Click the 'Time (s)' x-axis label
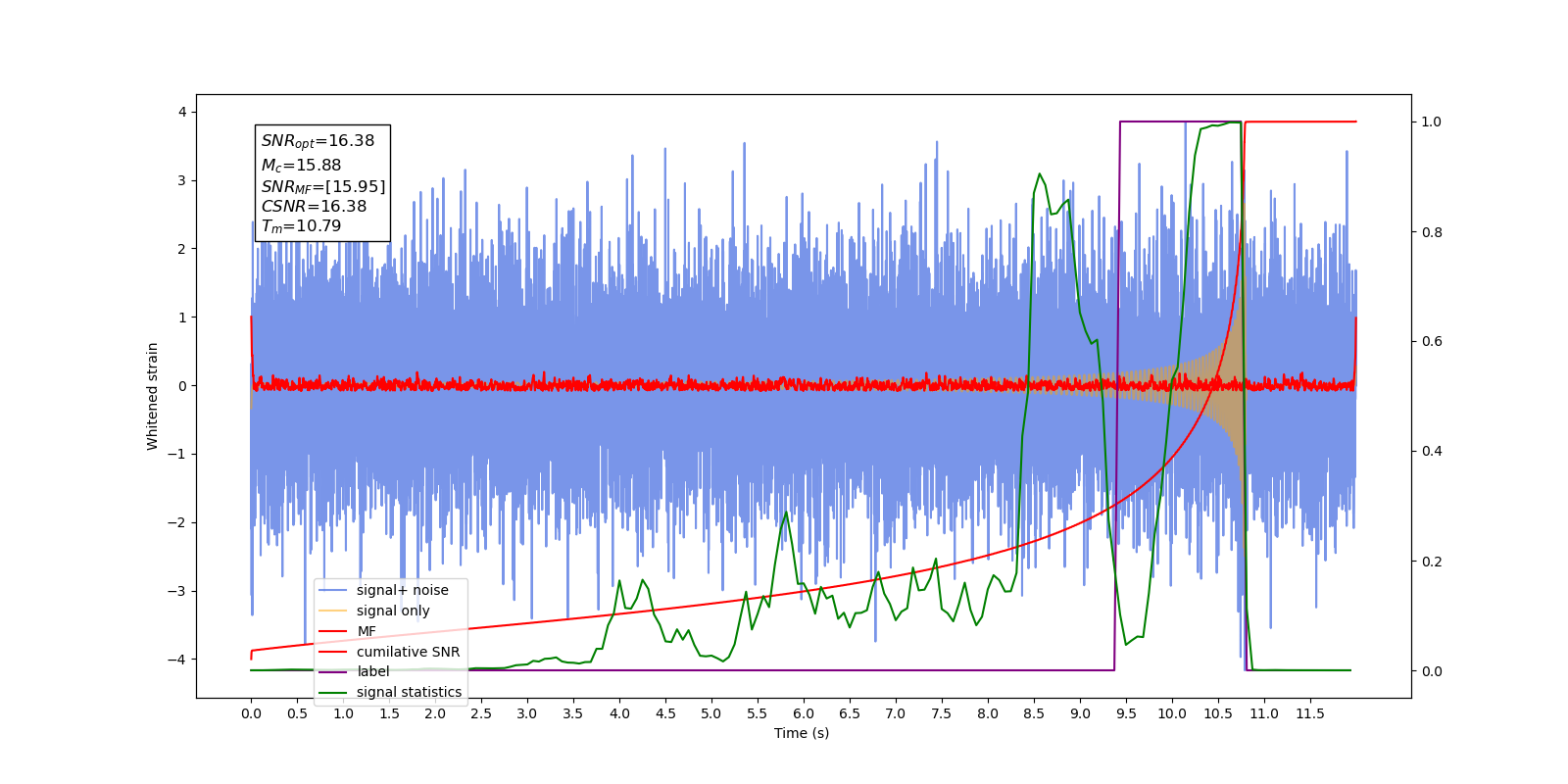 coord(802,733)
